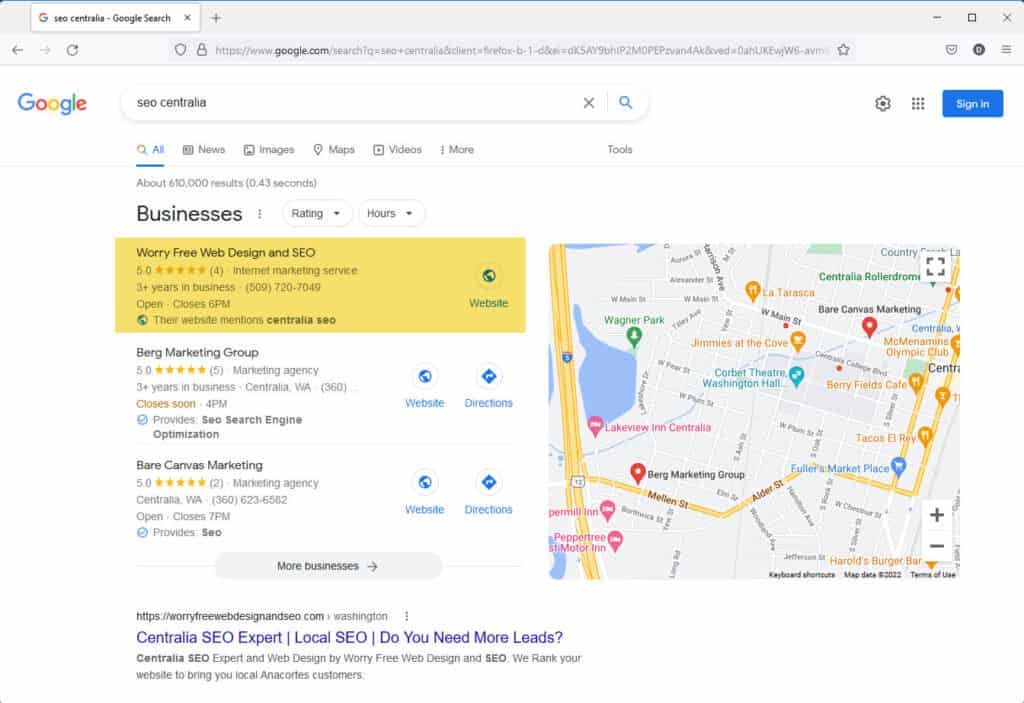Click the Berg Marketing Group map pin

(637, 472)
